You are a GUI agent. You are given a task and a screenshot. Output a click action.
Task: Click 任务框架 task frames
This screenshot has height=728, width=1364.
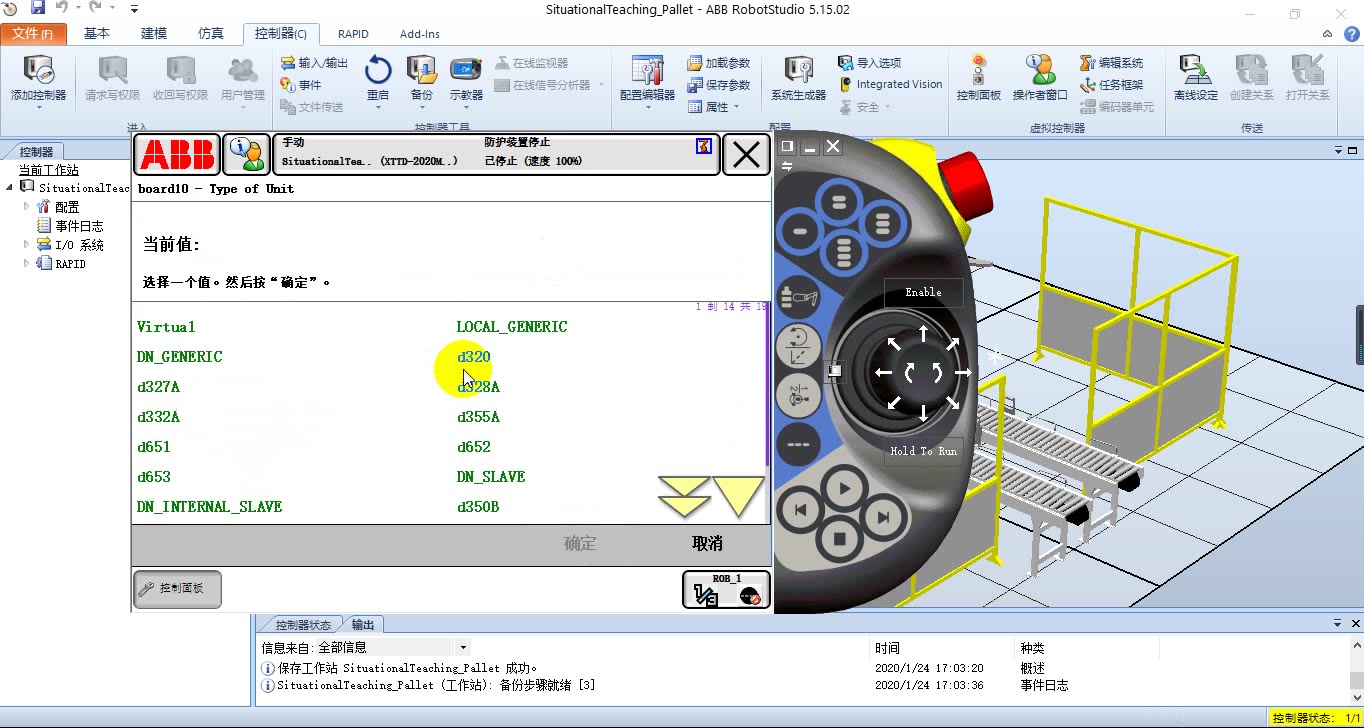tap(1112, 85)
